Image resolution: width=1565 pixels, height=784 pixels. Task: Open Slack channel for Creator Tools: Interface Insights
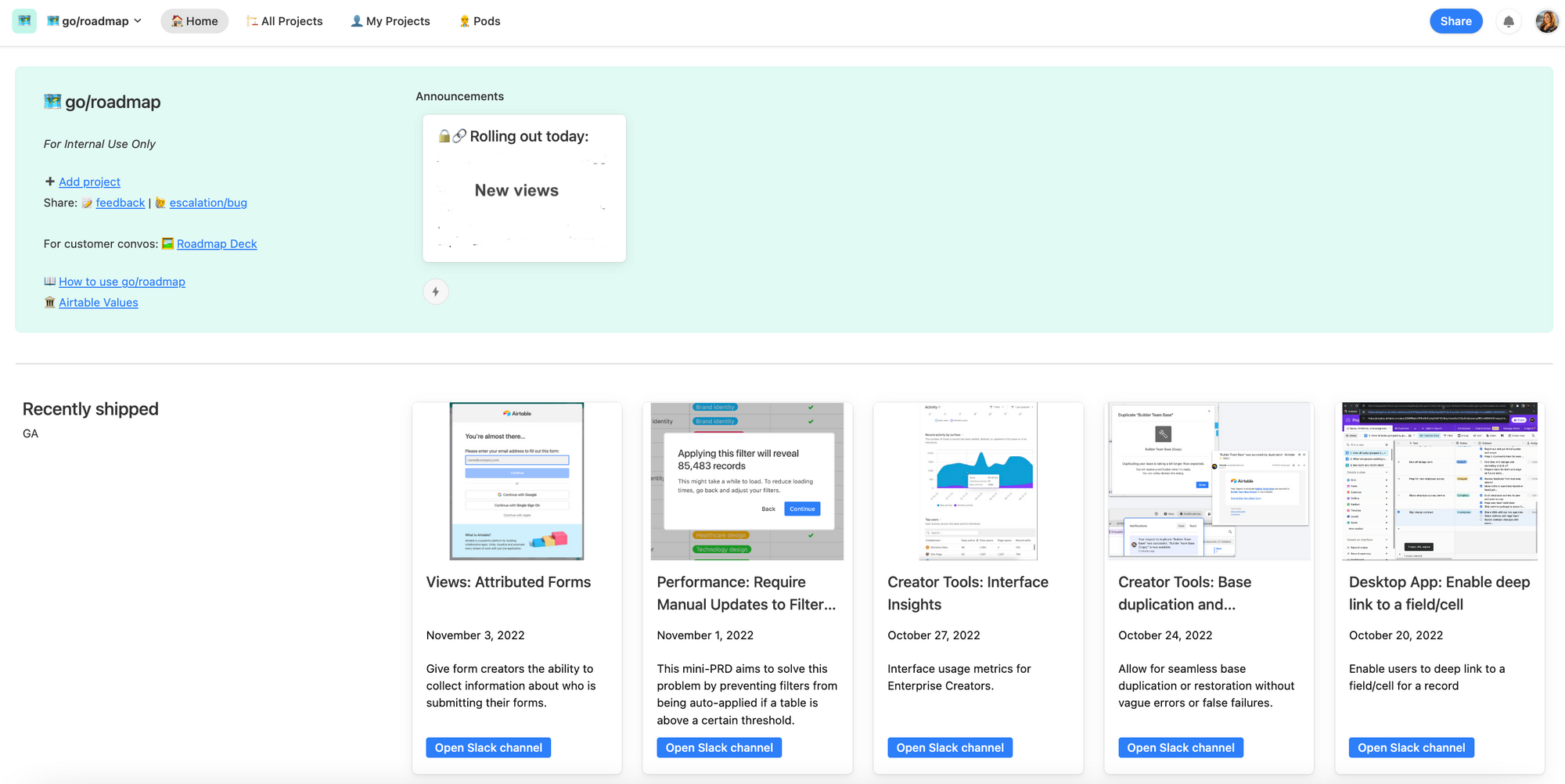[950, 748]
